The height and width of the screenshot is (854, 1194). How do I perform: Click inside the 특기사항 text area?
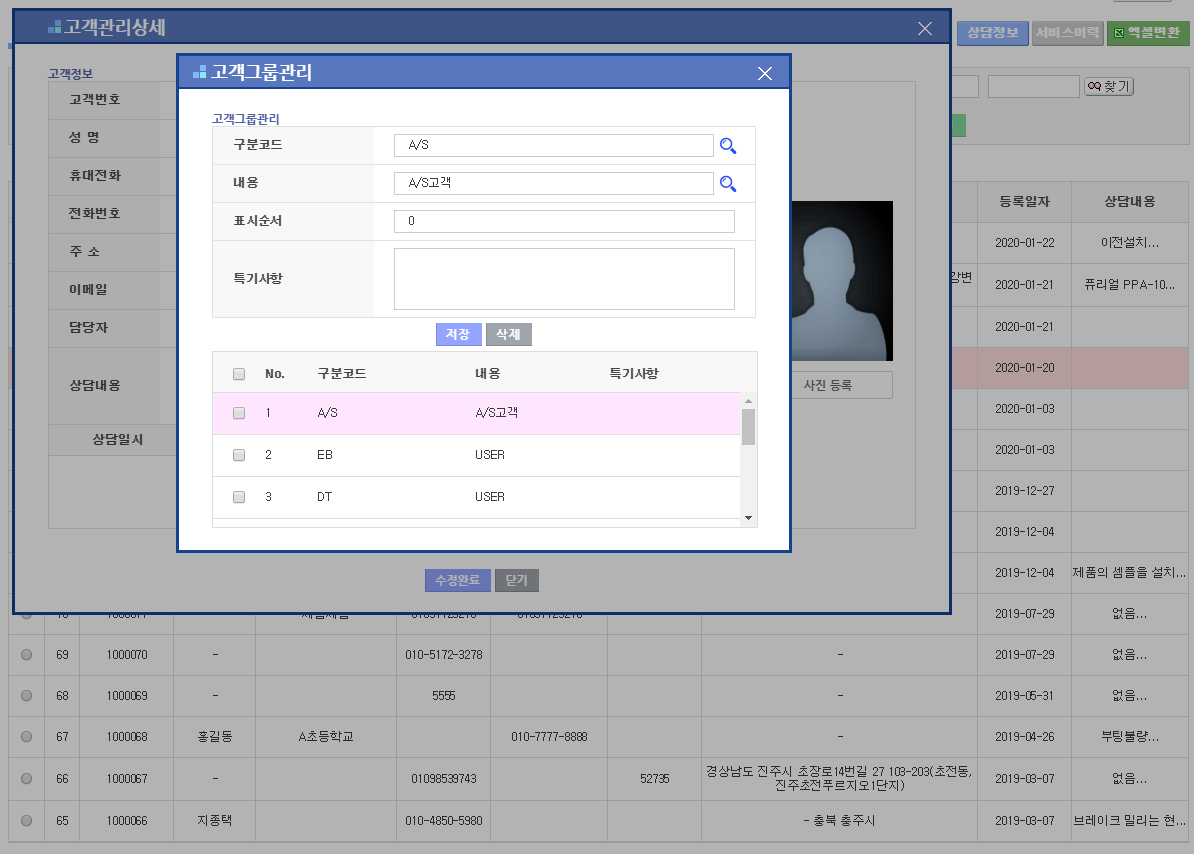point(564,279)
